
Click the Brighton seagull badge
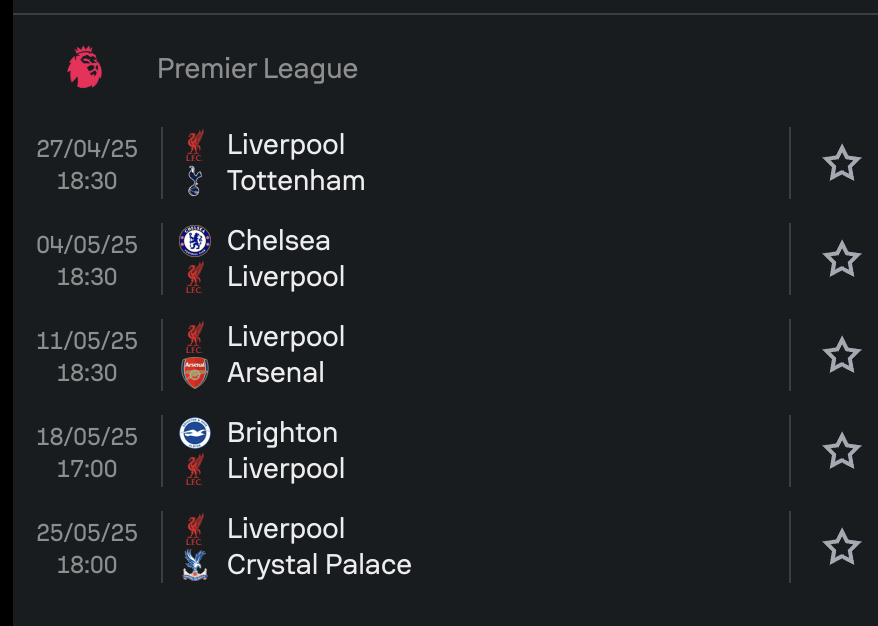(x=195, y=433)
